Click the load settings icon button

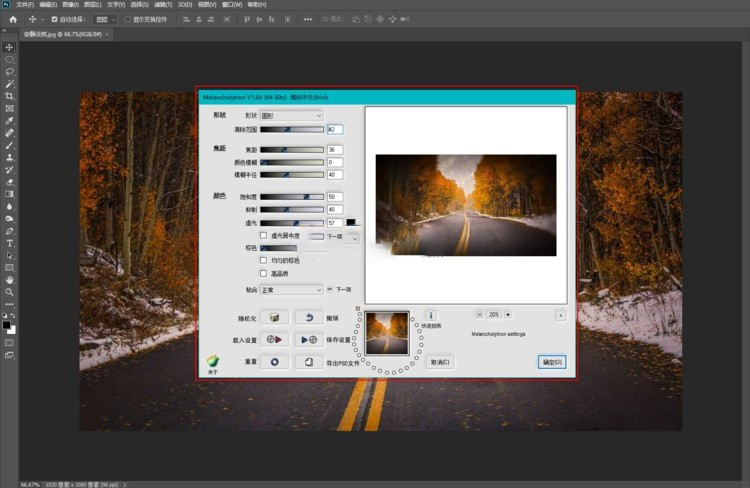coord(275,340)
